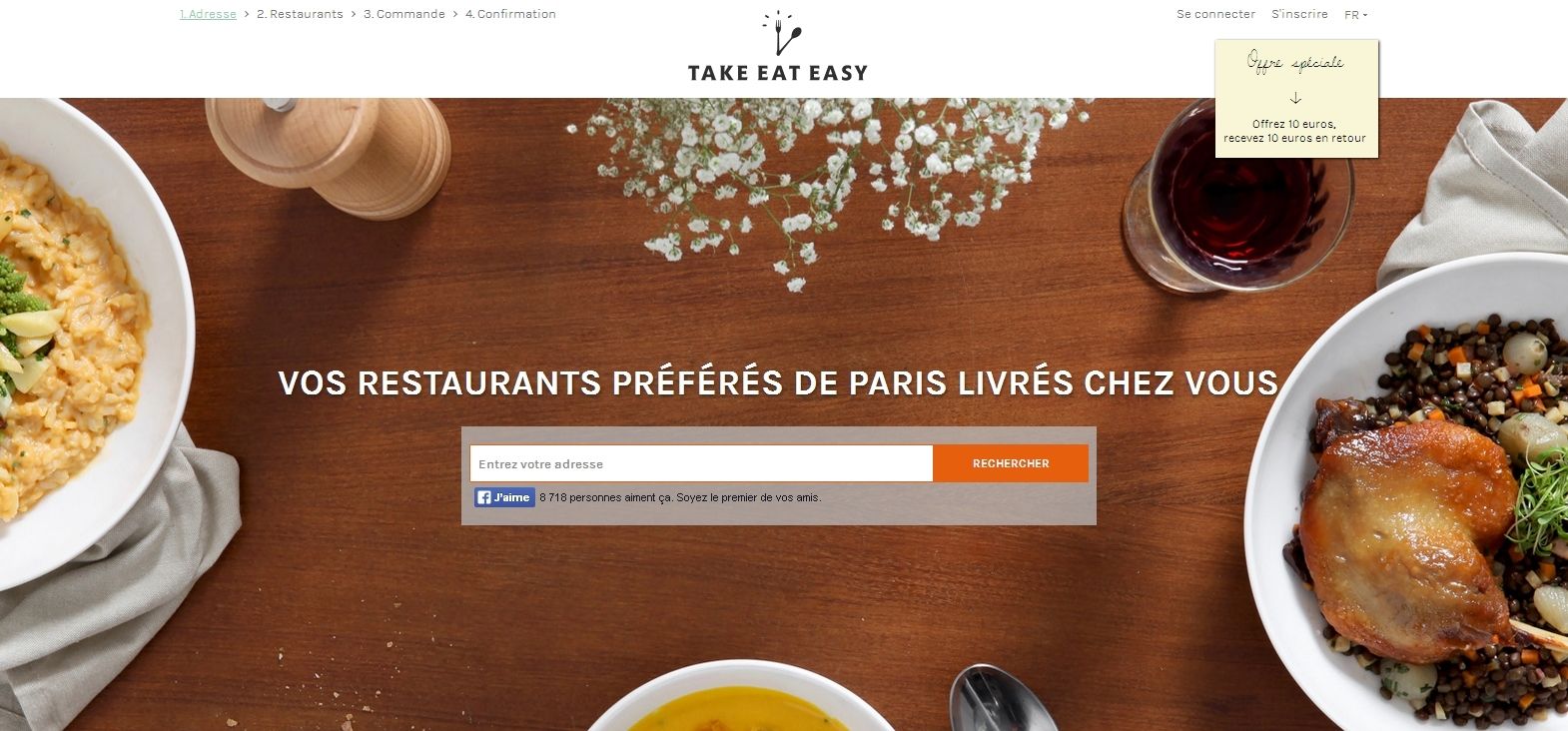The width and height of the screenshot is (1568, 731).
Task: Click the Se connecter link
Action: pyautogui.click(x=1215, y=14)
